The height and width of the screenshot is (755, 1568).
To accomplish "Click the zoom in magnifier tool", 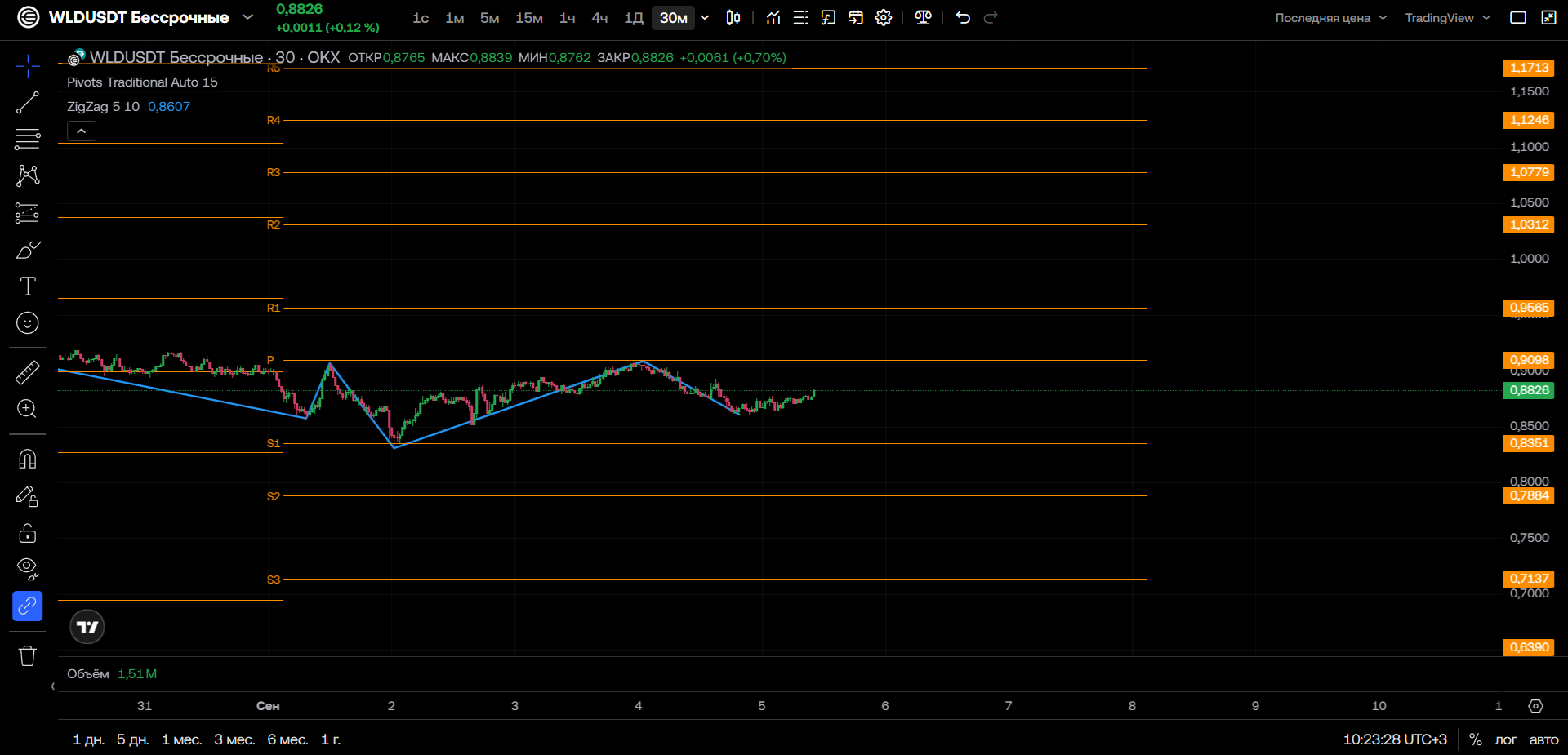I will [x=27, y=409].
